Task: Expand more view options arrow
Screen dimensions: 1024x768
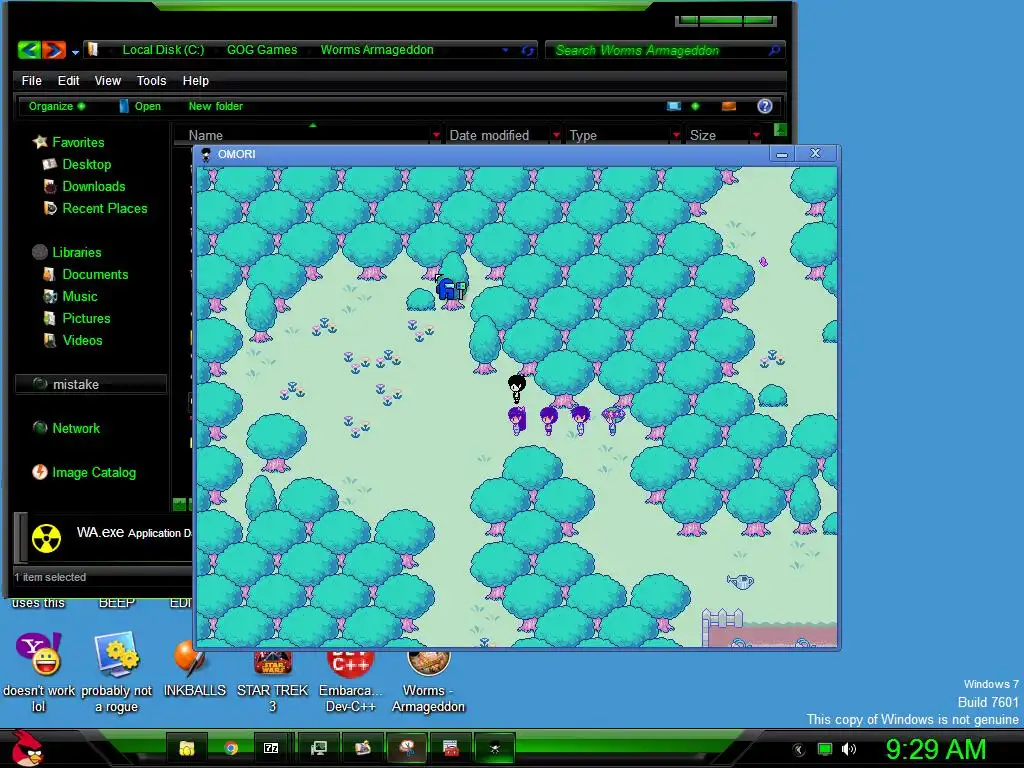Action: [x=695, y=106]
